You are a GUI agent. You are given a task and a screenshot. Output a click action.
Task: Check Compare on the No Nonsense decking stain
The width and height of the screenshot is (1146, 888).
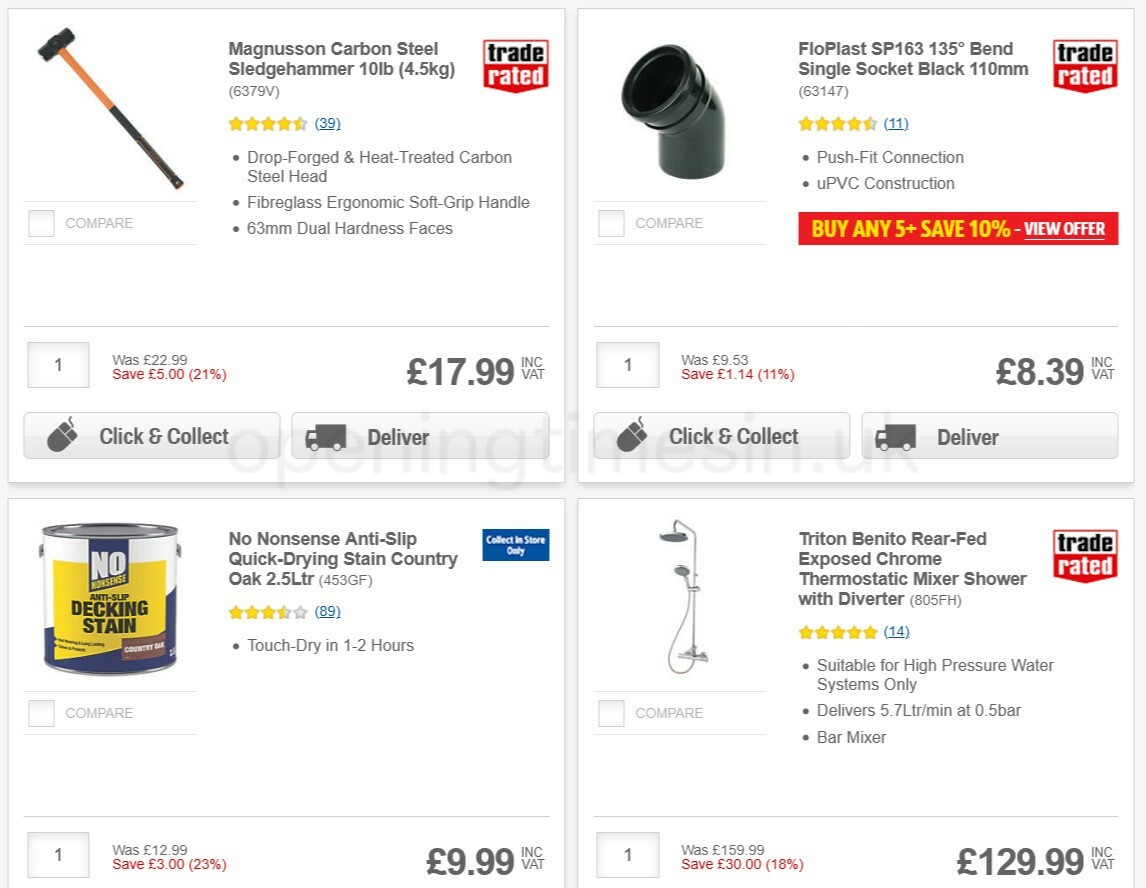coord(40,713)
